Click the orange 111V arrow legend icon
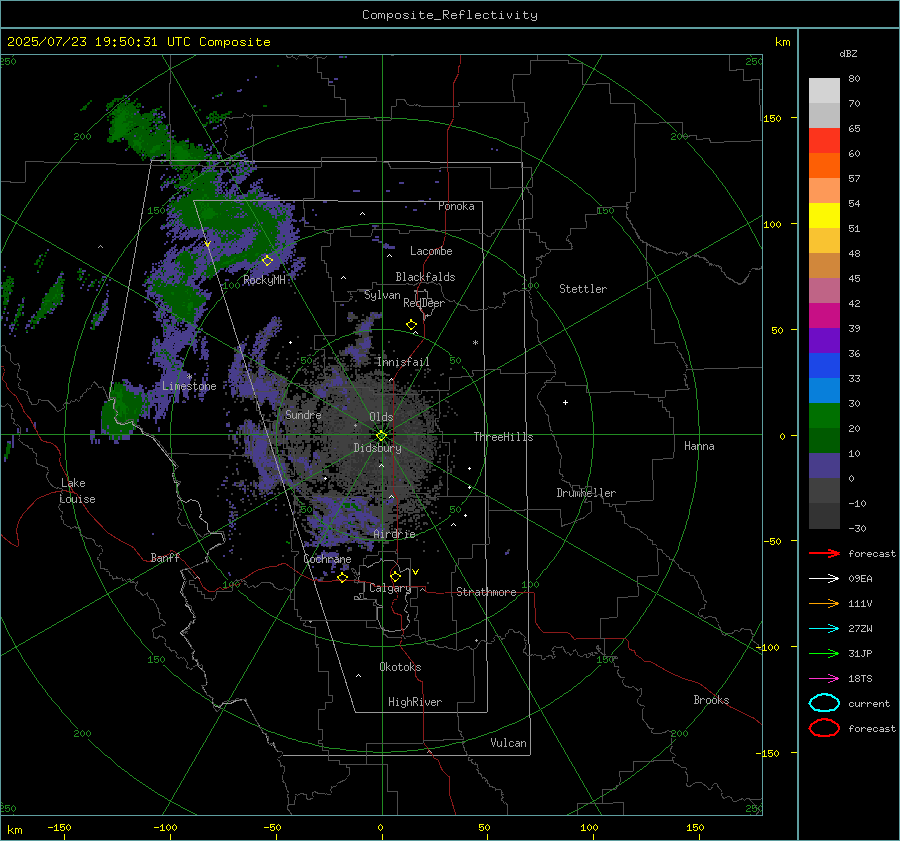 [824, 603]
